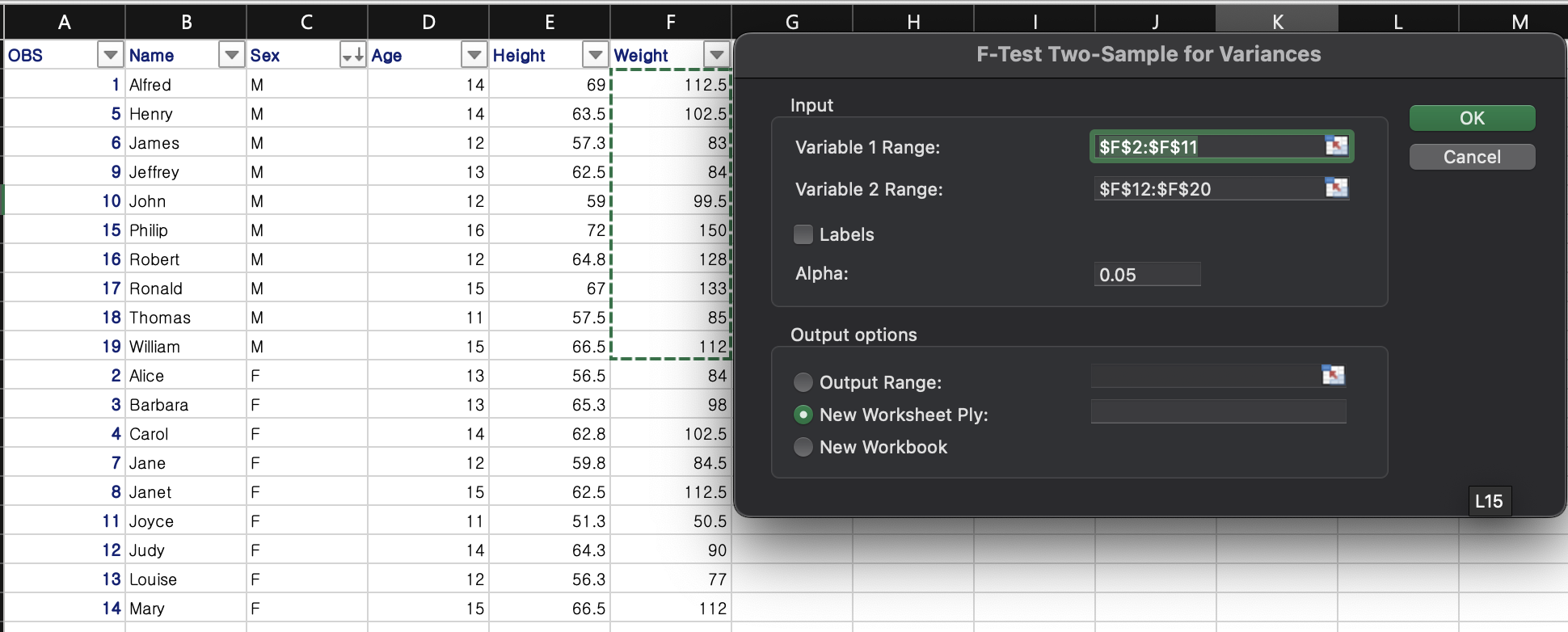The width and height of the screenshot is (1568, 632).
Task: Click Ronald's weight cell showing 133
Action: [671, 289]
